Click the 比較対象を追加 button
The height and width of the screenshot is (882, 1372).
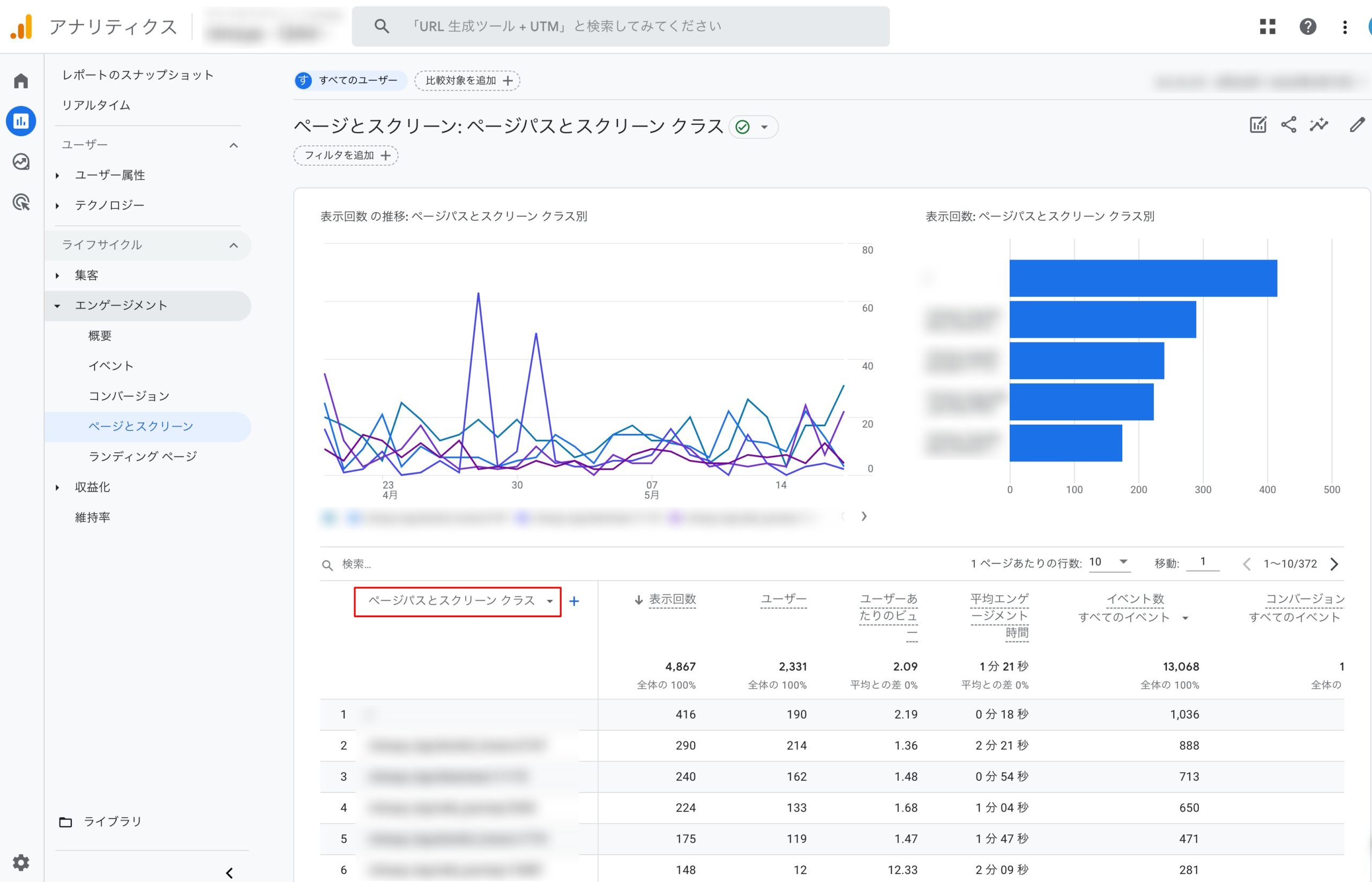[467, 81]
